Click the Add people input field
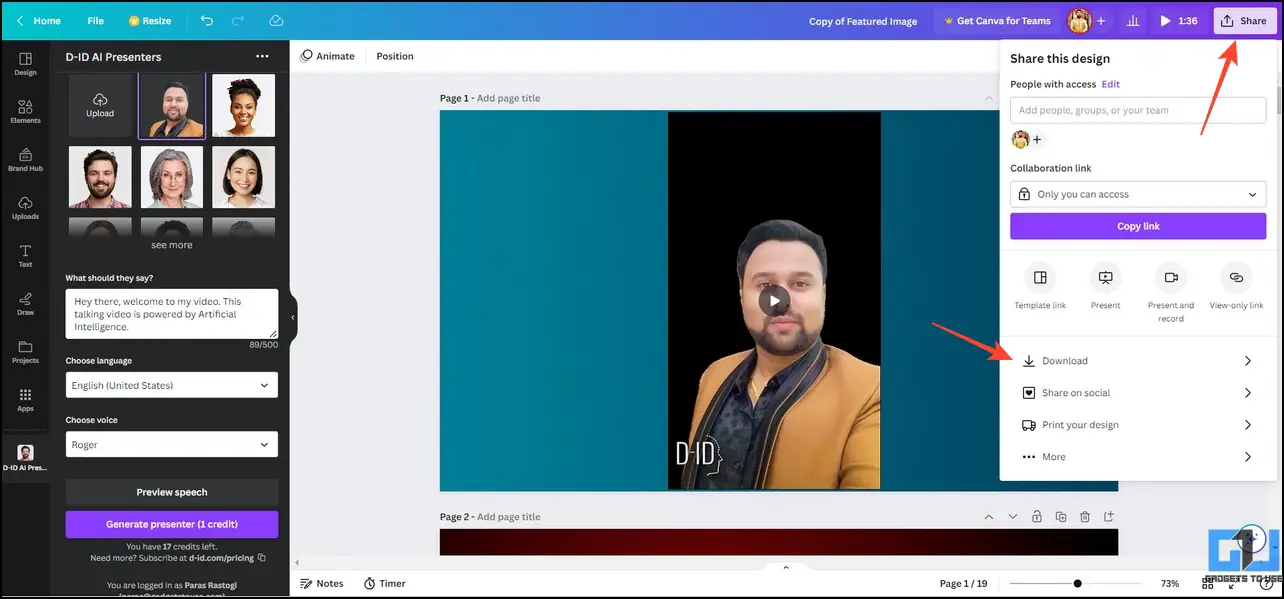This screenshot has width=1284, height=599. tap(1138, 110)
